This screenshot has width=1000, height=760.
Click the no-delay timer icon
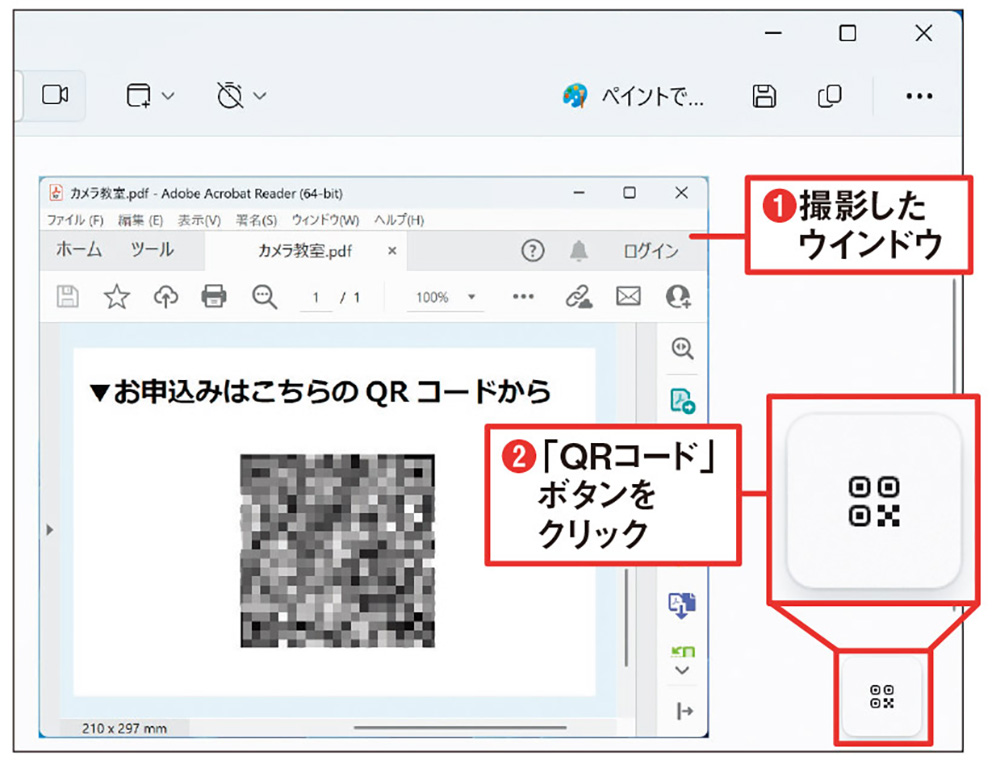230,96
